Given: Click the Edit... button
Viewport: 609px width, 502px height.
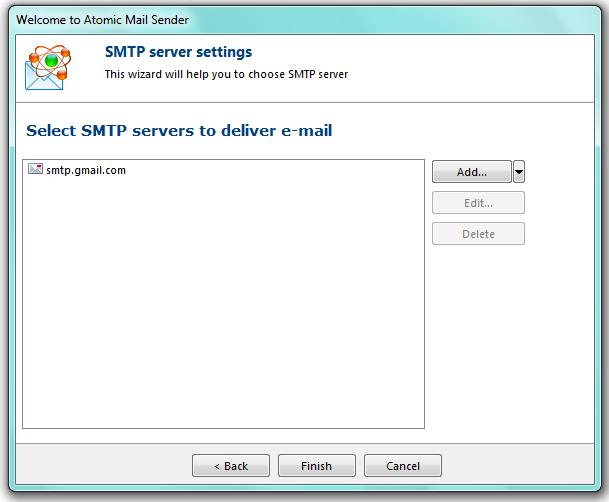Looking at the screenshot, I should pyautogui.click(x=478, y=203).
